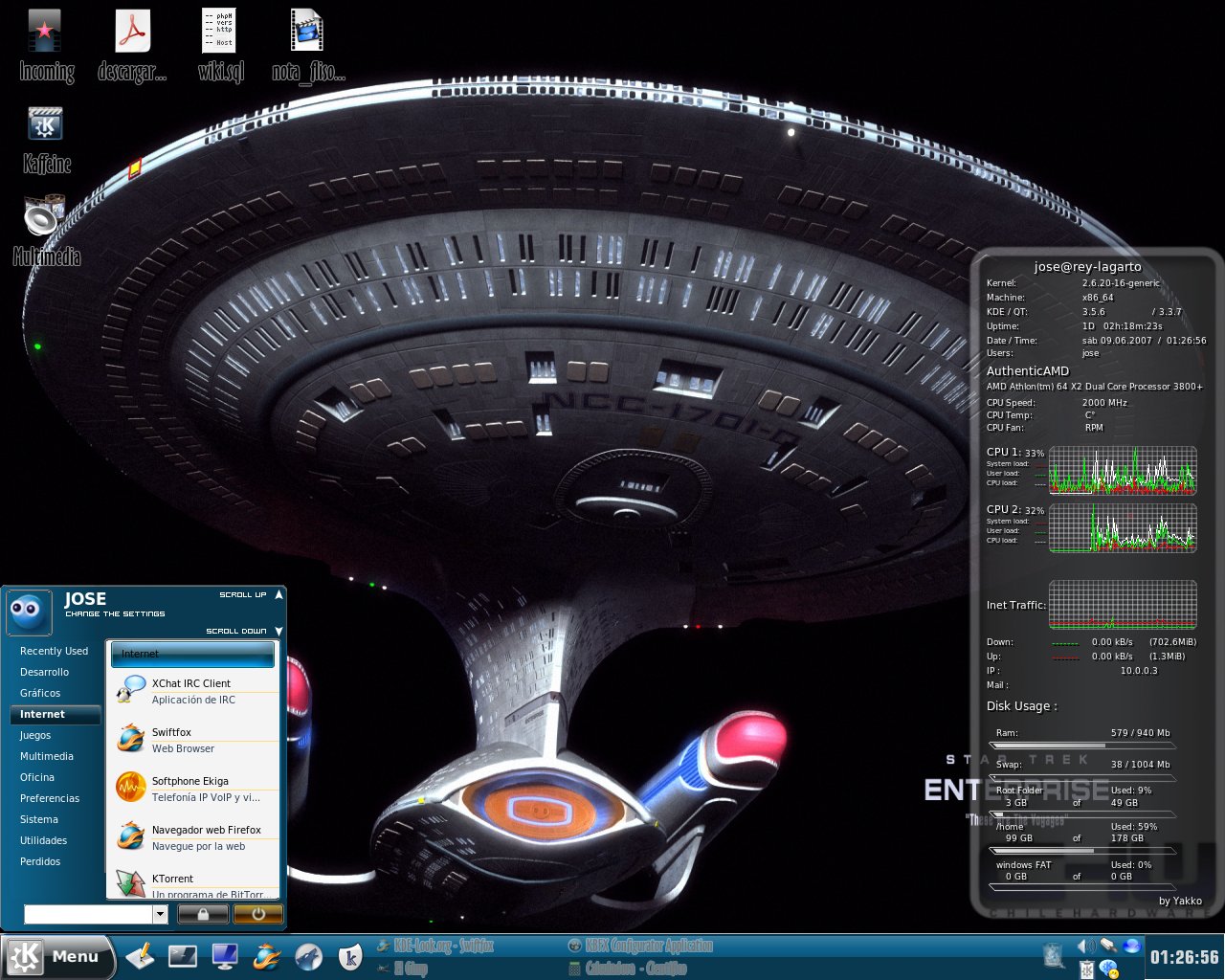The height and width of the screenshot is (980, 1225).
Task: Click the removable device tray icon
Action: (1109, 947)
